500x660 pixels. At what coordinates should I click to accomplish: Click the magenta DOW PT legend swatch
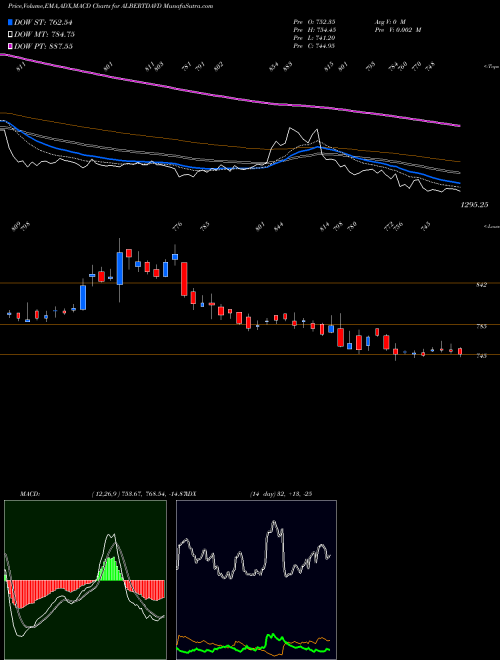click(x=10, y=45)
